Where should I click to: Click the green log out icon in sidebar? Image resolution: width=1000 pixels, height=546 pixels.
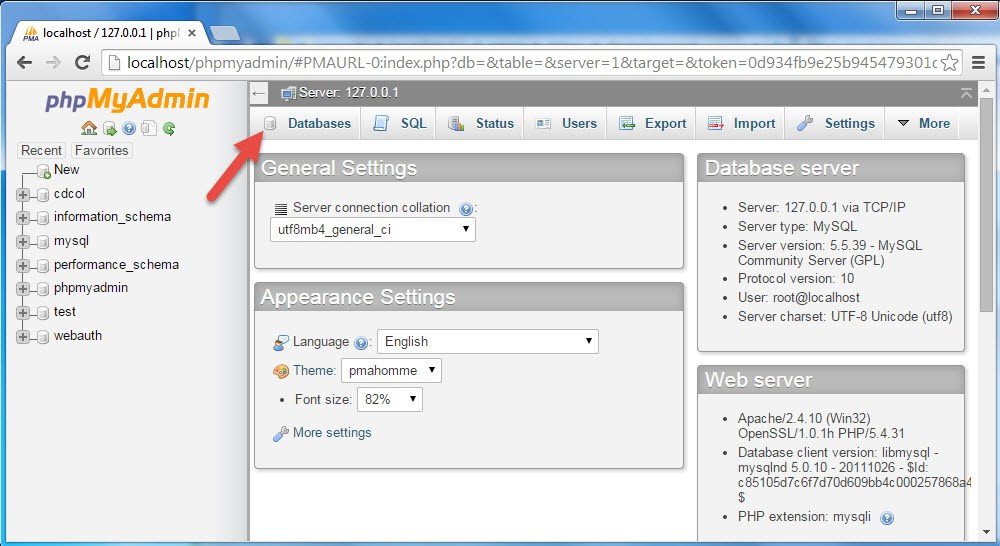[x=109, y=128]
